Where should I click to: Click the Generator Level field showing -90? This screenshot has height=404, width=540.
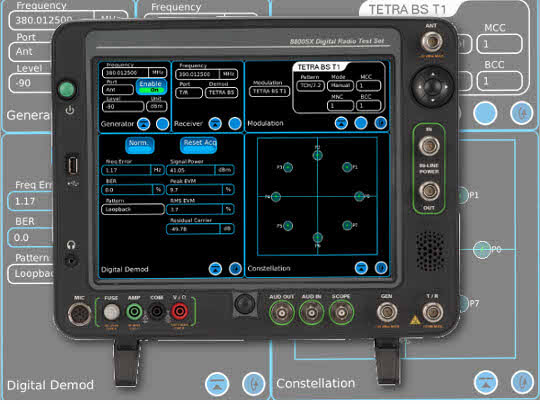click(x=123, y=107)
